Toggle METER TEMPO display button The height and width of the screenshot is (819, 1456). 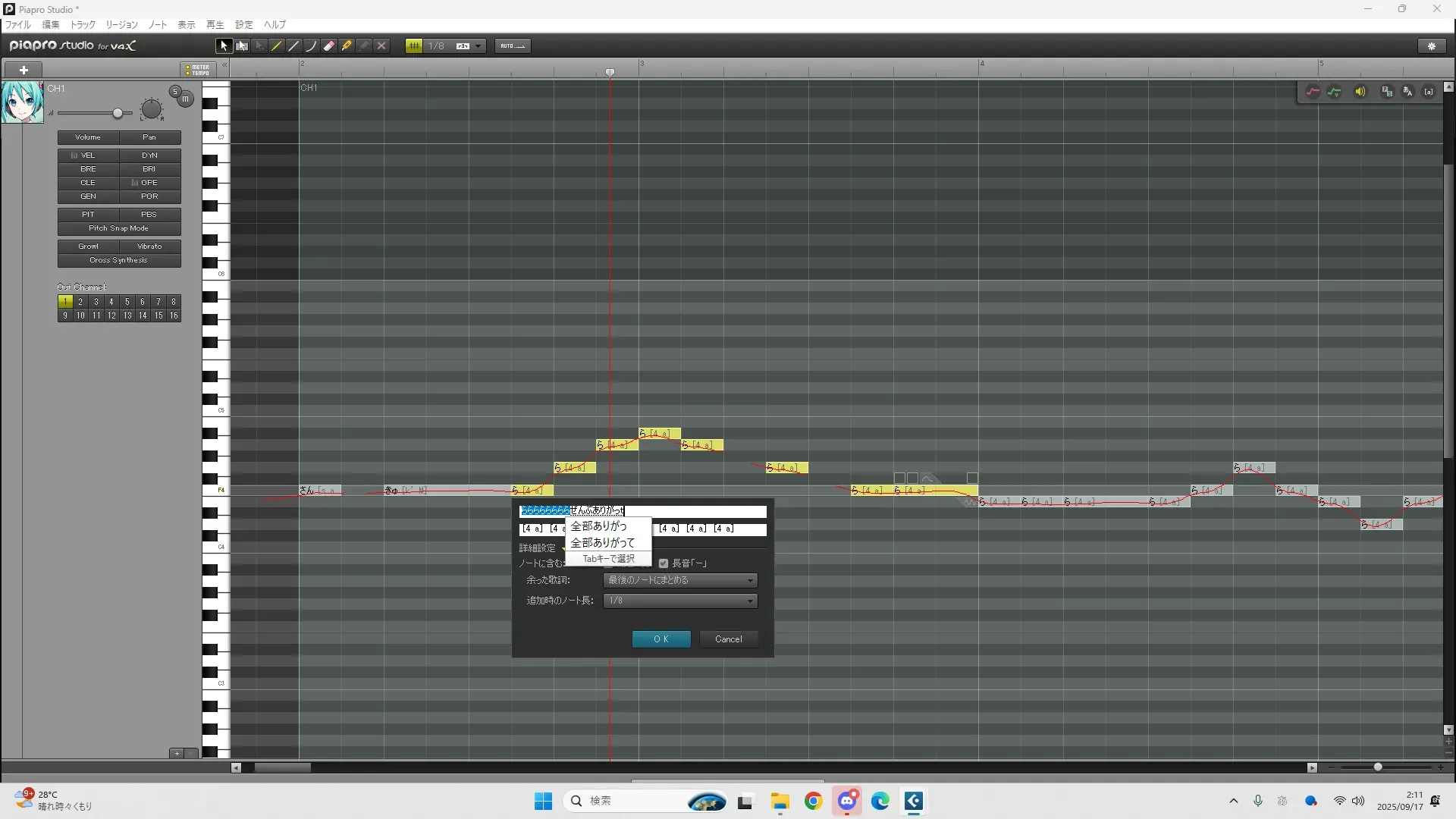(x=198, y=70)
